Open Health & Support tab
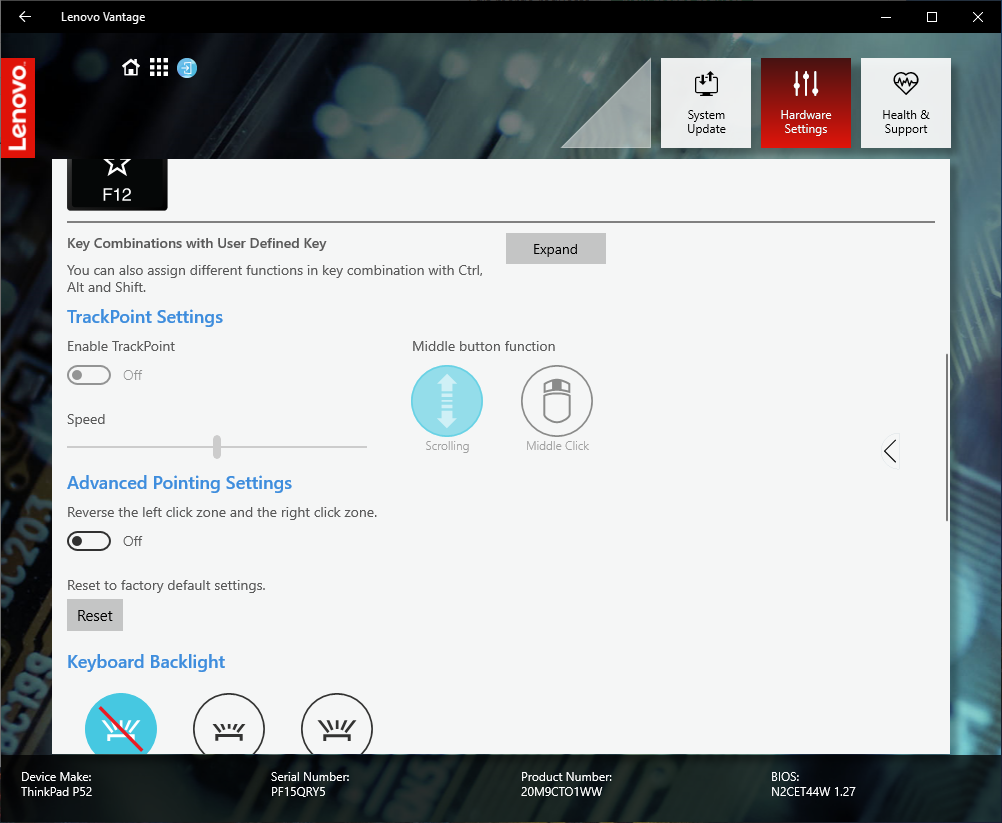The height and width of the screenshot is (823, 1002). 906,103
